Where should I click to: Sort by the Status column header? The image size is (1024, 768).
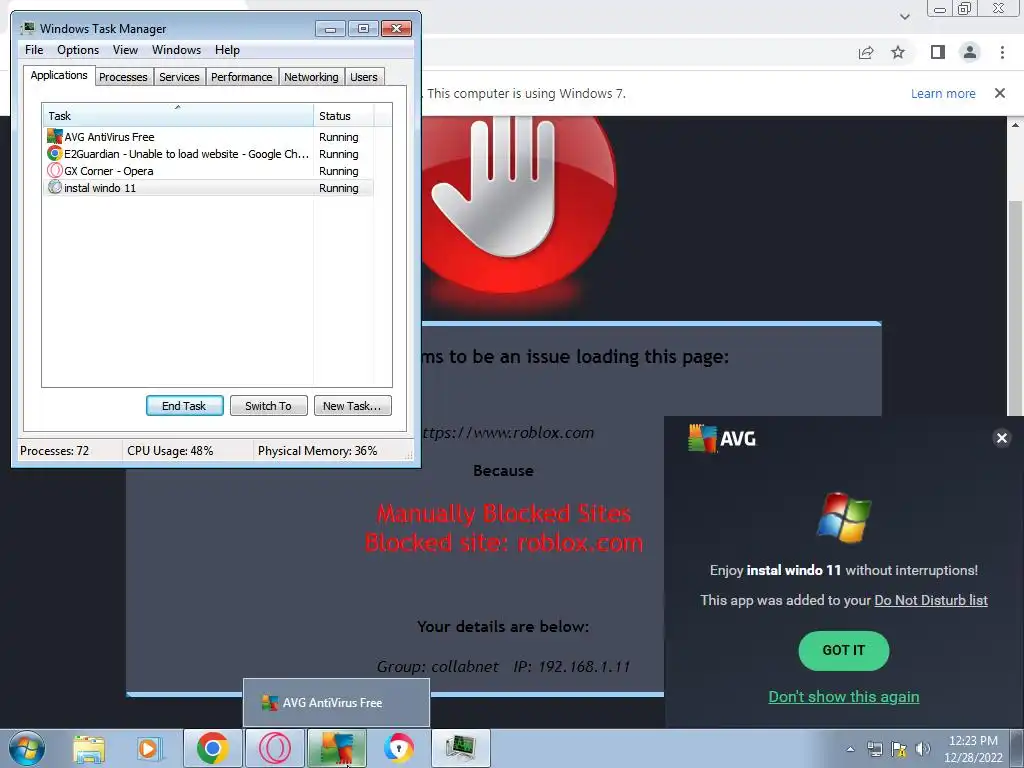click(x=344, y=116)
